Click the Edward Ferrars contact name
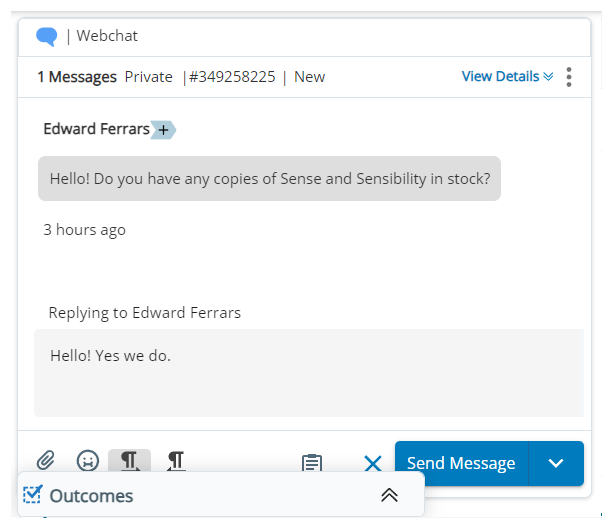This screenshot has width=613, height=529. point(97,129)
